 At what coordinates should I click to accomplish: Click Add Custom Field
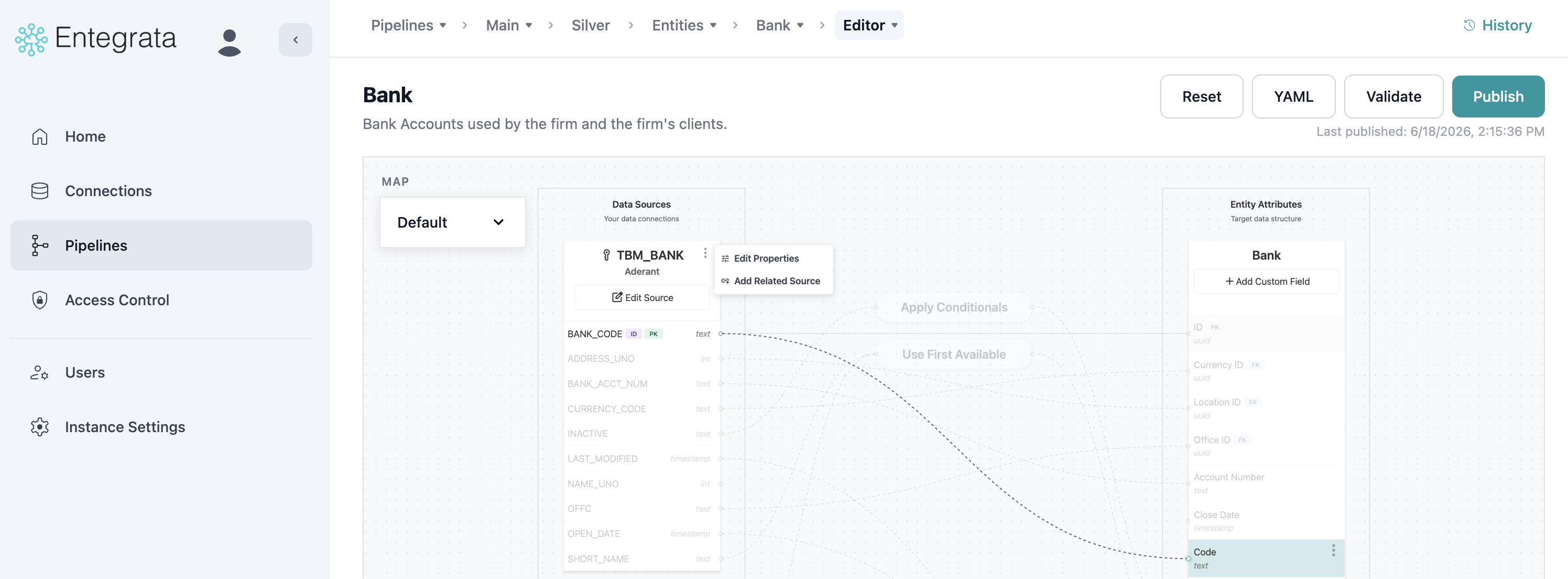click(1266, 281)
